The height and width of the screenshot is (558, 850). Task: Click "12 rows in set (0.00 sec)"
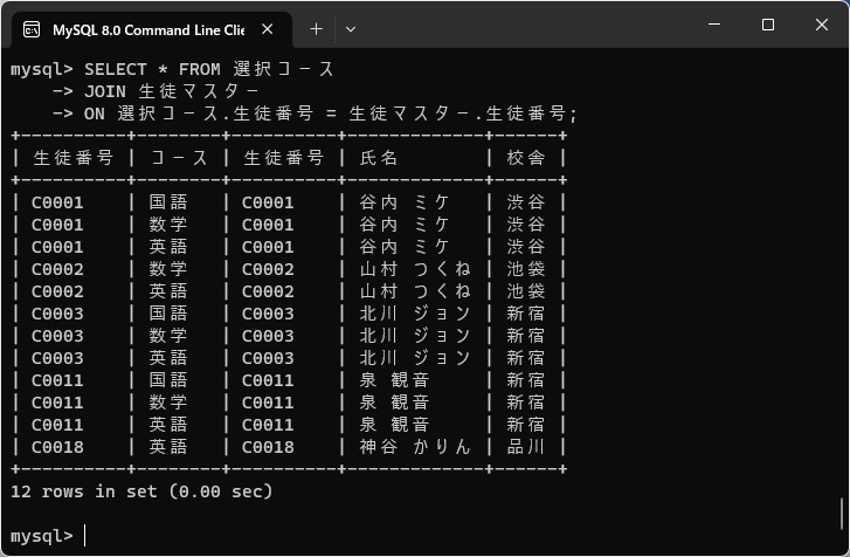(x=141, y=491)
